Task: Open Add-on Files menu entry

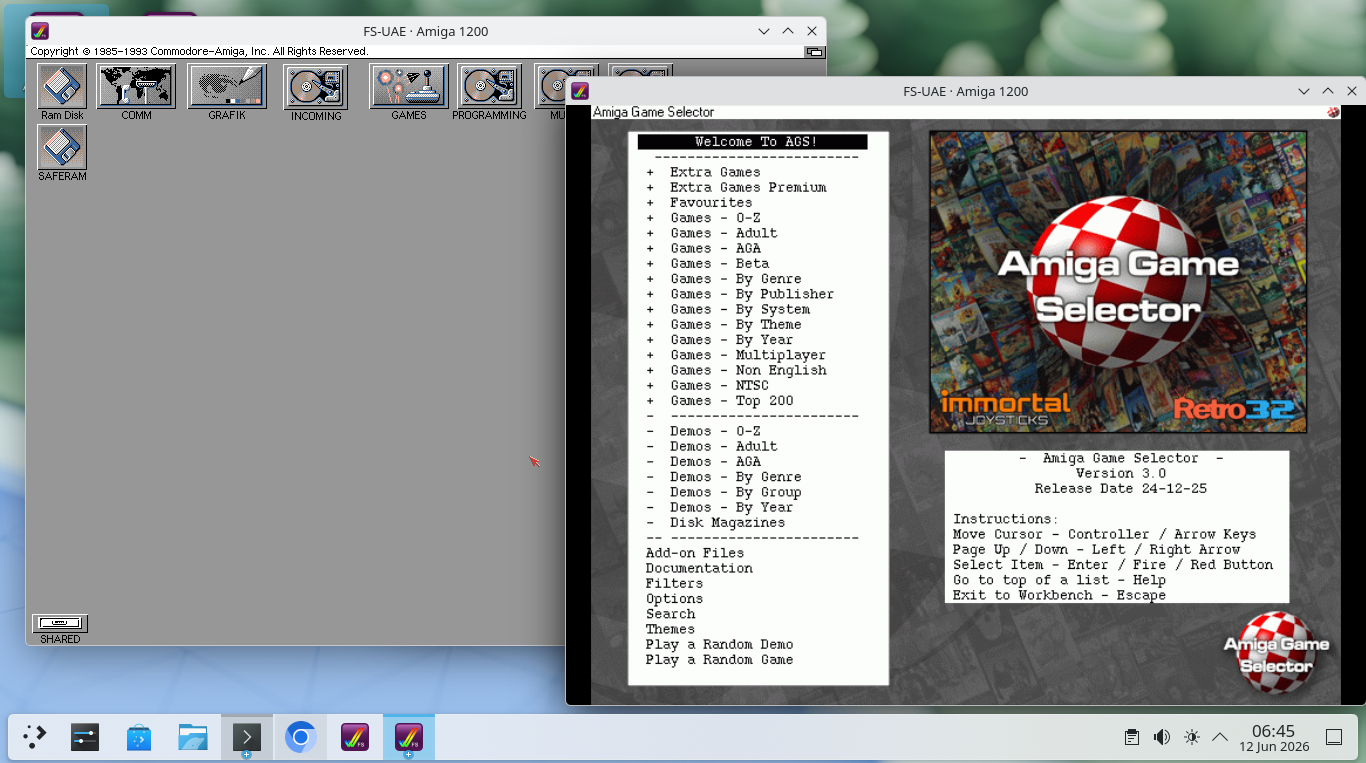Action: (695, 553)
